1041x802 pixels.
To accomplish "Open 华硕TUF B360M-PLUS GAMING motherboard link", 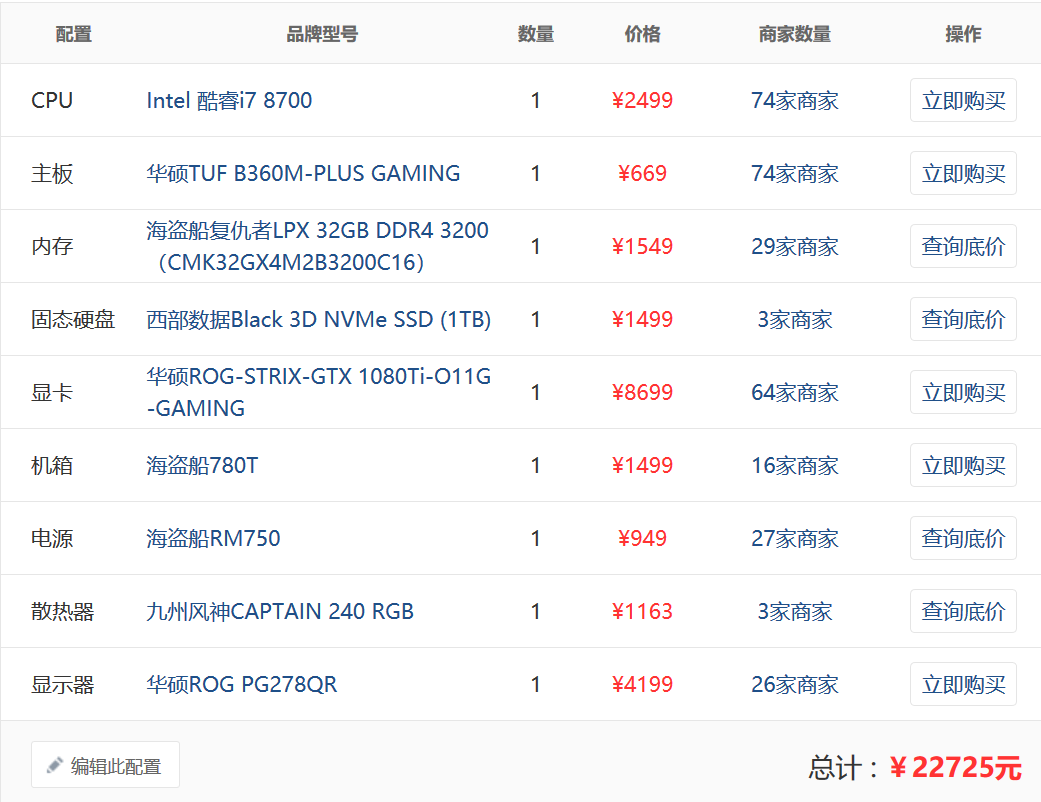I will 303,173.
